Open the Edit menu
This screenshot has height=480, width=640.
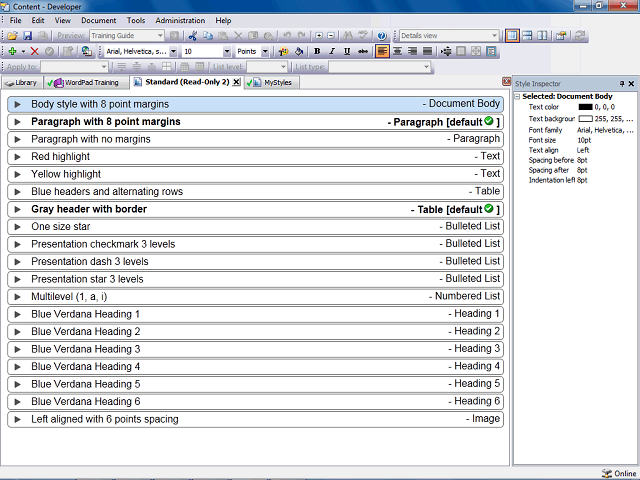tap(38, 20)
